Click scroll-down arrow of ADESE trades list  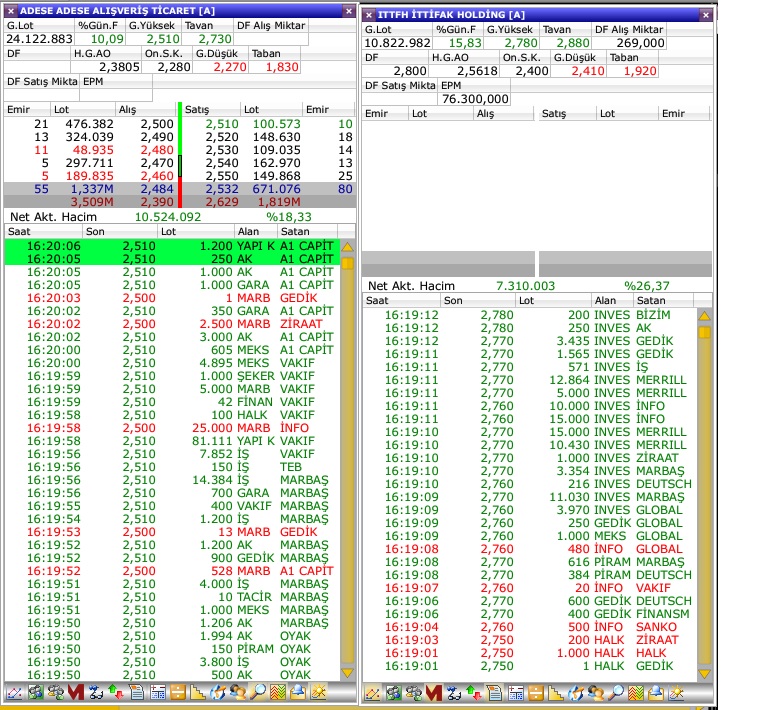347,673
